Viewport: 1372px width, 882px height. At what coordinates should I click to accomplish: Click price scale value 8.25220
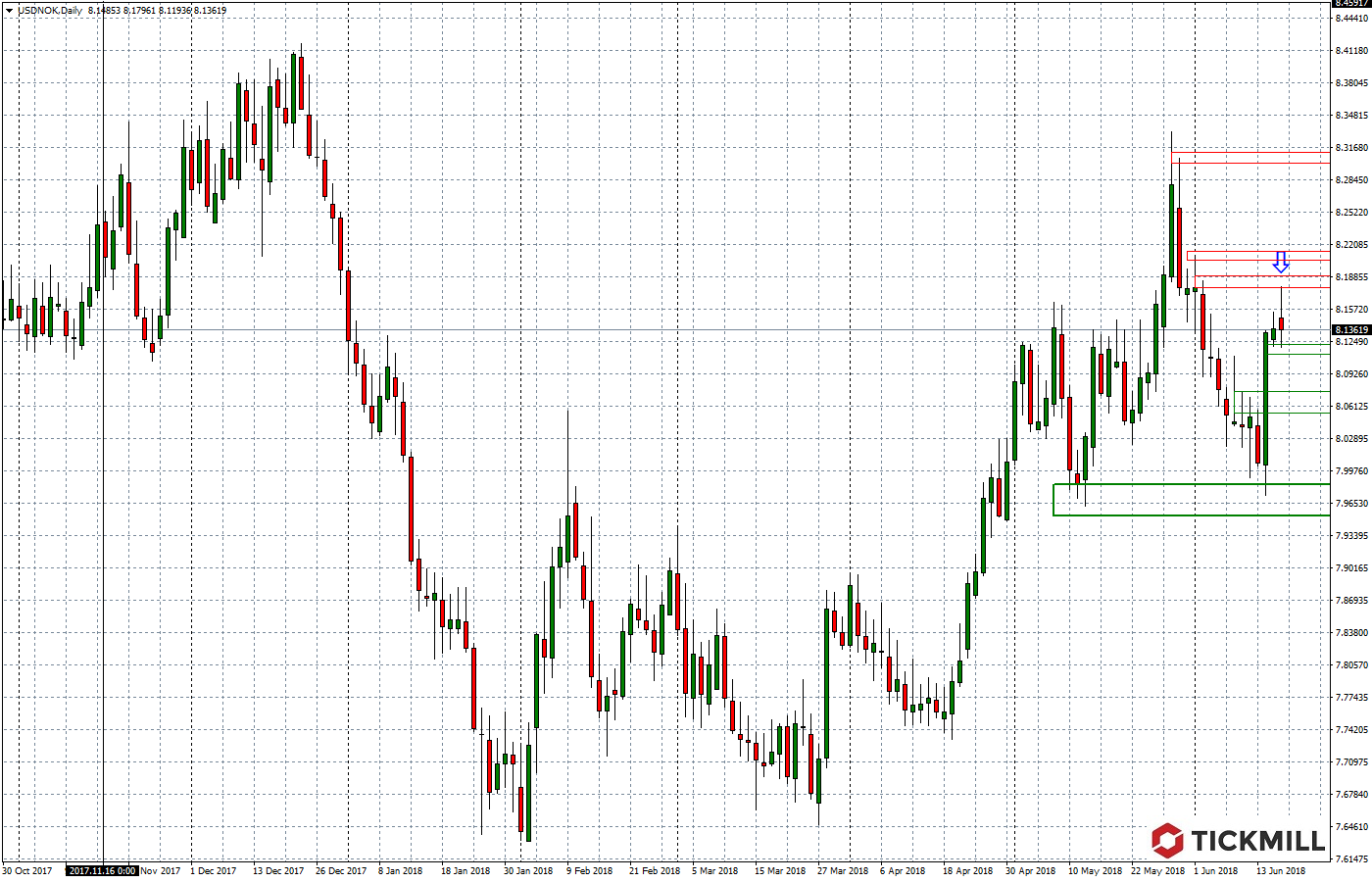1351,213
